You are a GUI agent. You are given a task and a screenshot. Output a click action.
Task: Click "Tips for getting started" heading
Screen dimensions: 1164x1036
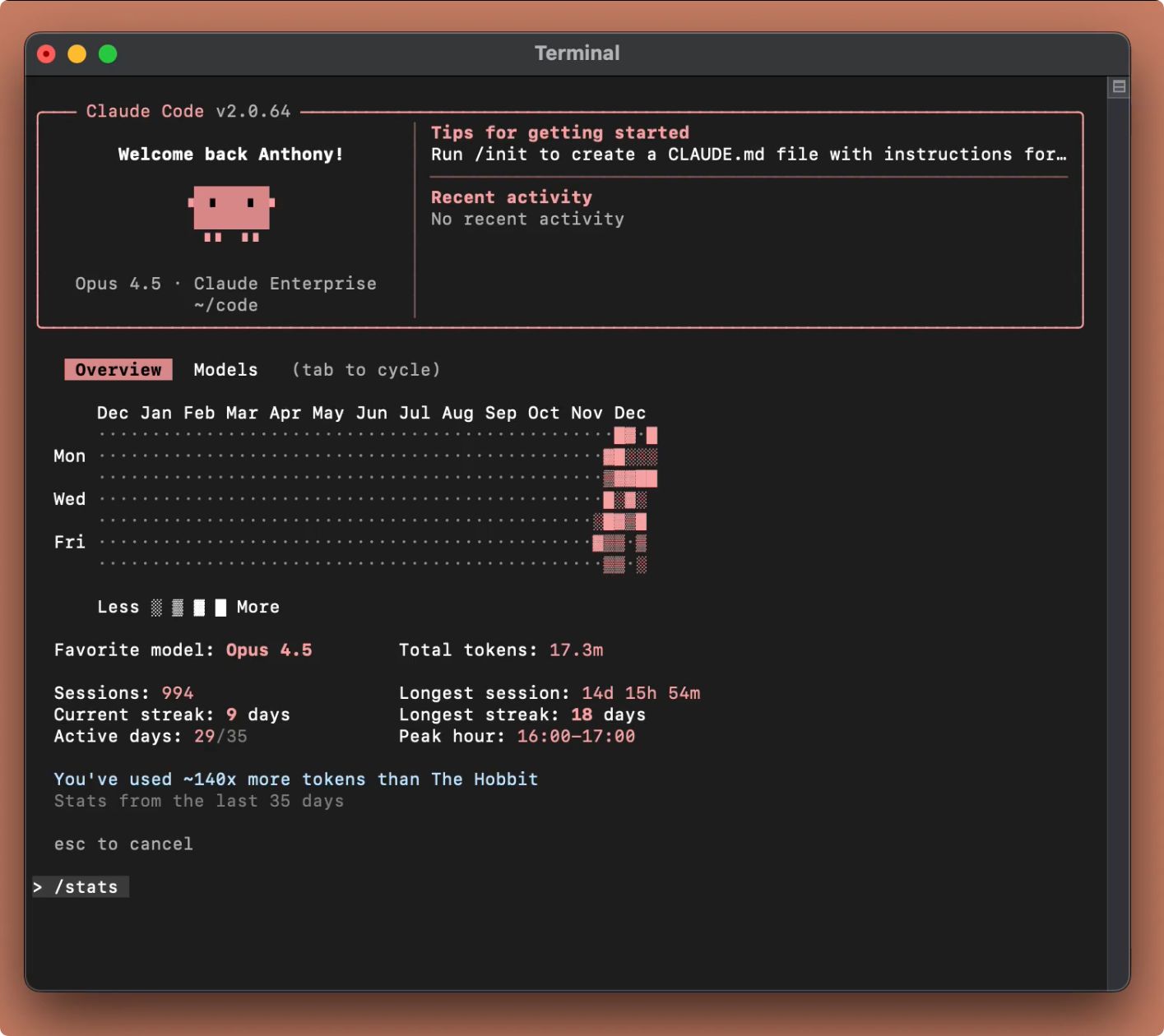pyautogui.click(x=560, y=132)
